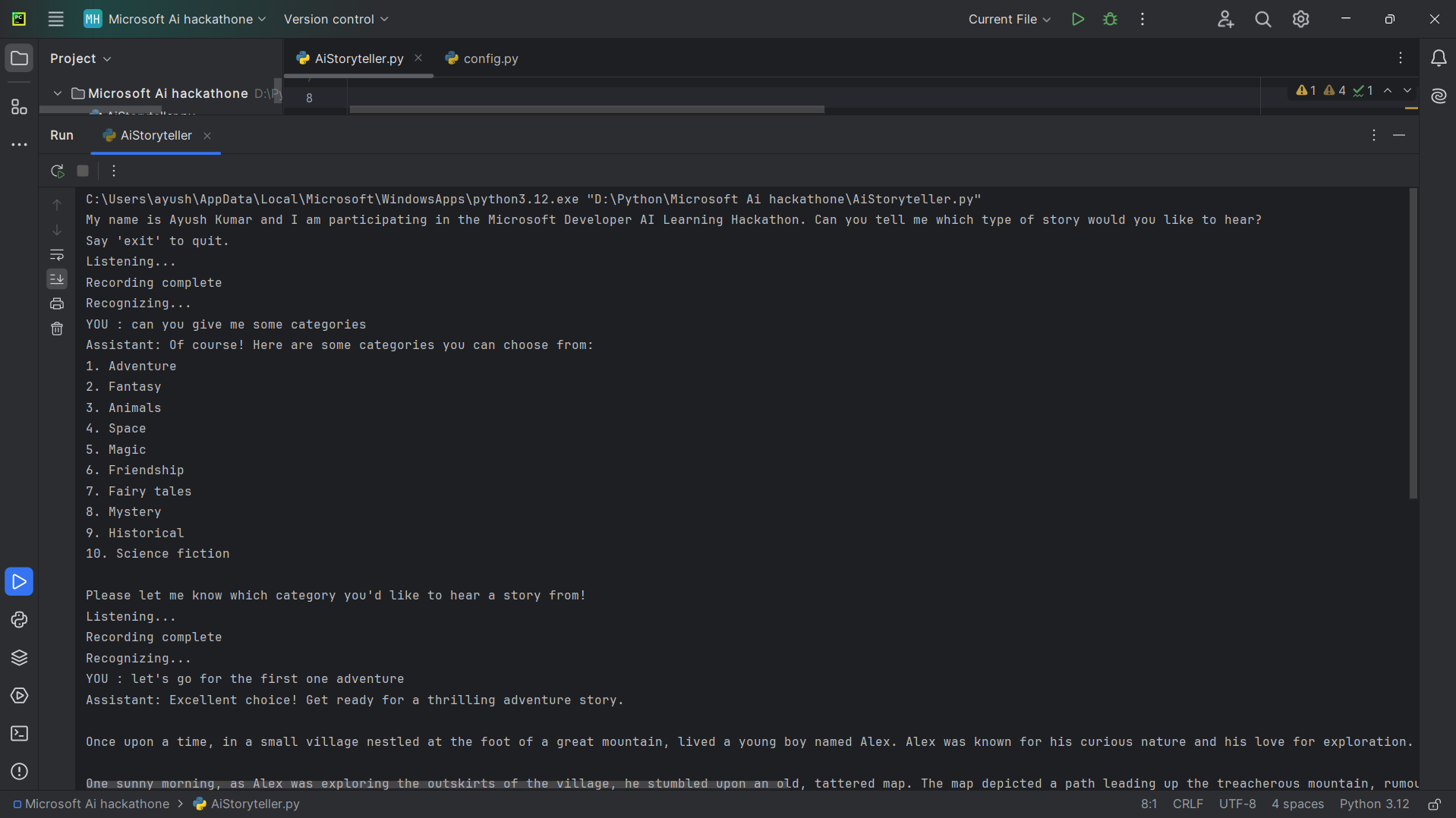Show more tool windows

tap(20, 144)
